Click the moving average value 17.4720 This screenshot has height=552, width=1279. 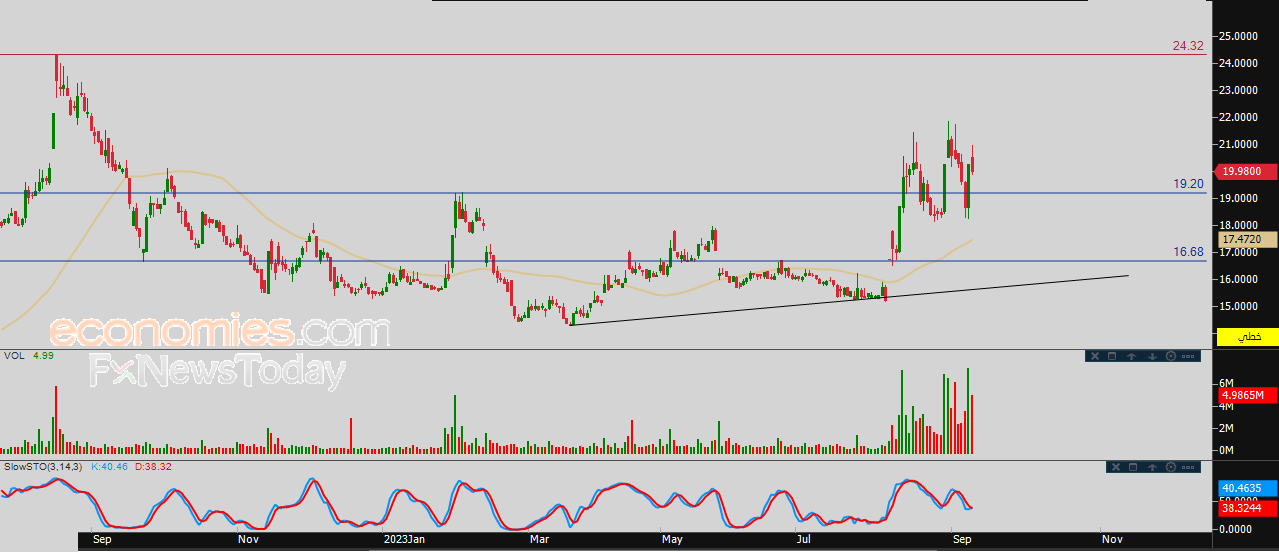(x=1248, y=240)
